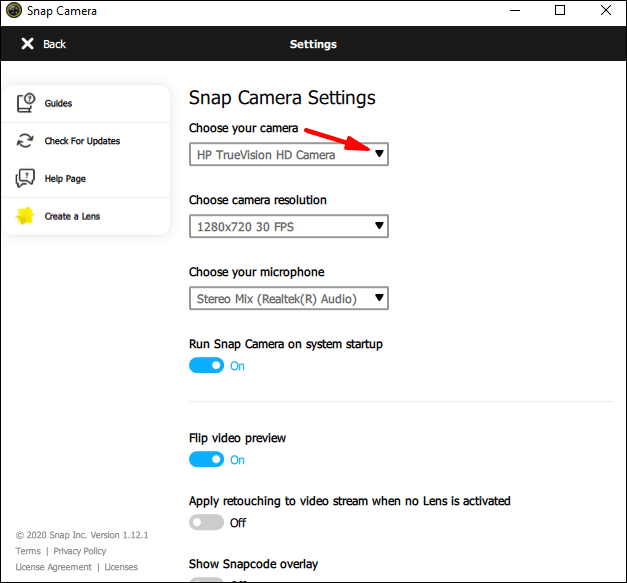The height and width of the screenshot is (583, 627).
Task: Toggle Run Snap Camera on system startup
Action: 206,365
